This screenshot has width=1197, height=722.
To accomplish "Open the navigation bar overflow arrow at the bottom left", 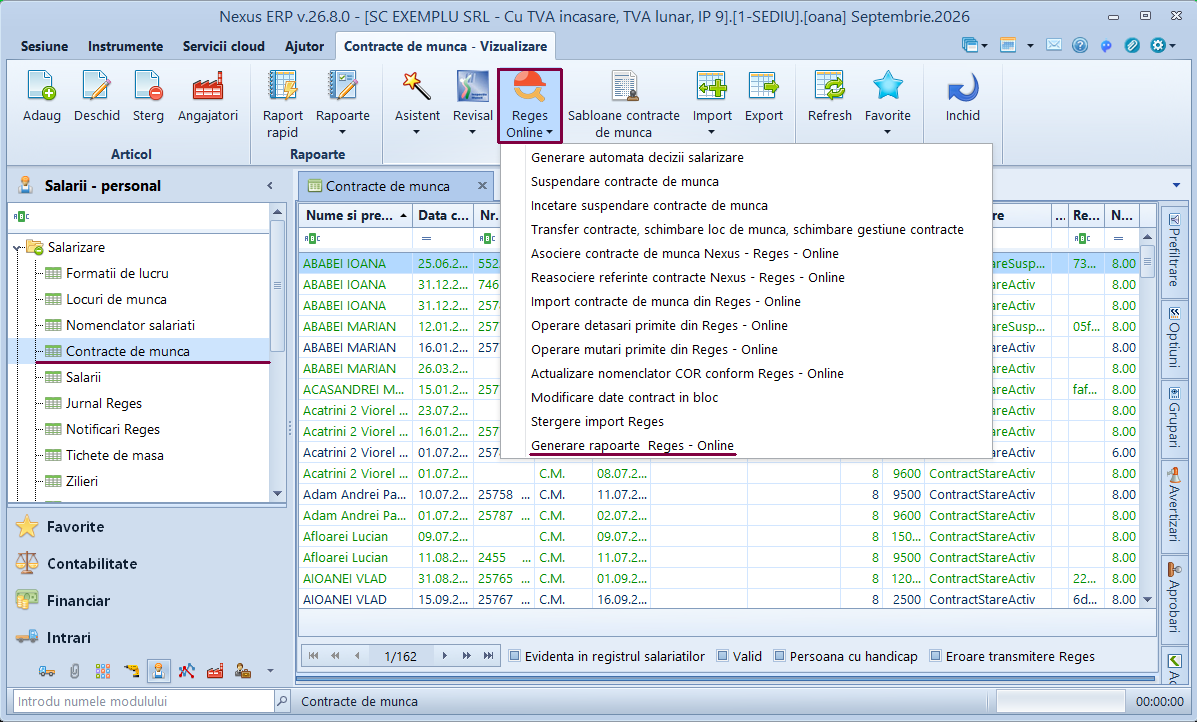I will (269, 671).
